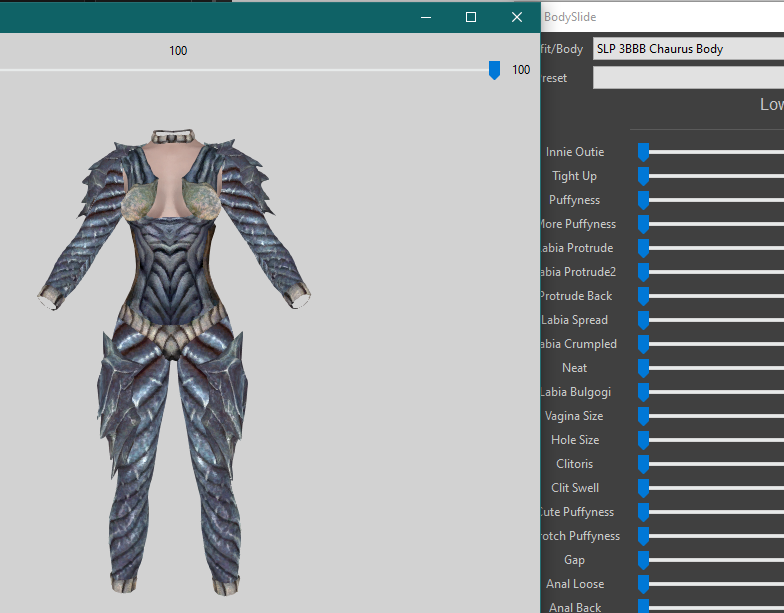Click the Crotch Puffyness slider handle
This screenshot has height=613, width=784.
tap(644, 536)
